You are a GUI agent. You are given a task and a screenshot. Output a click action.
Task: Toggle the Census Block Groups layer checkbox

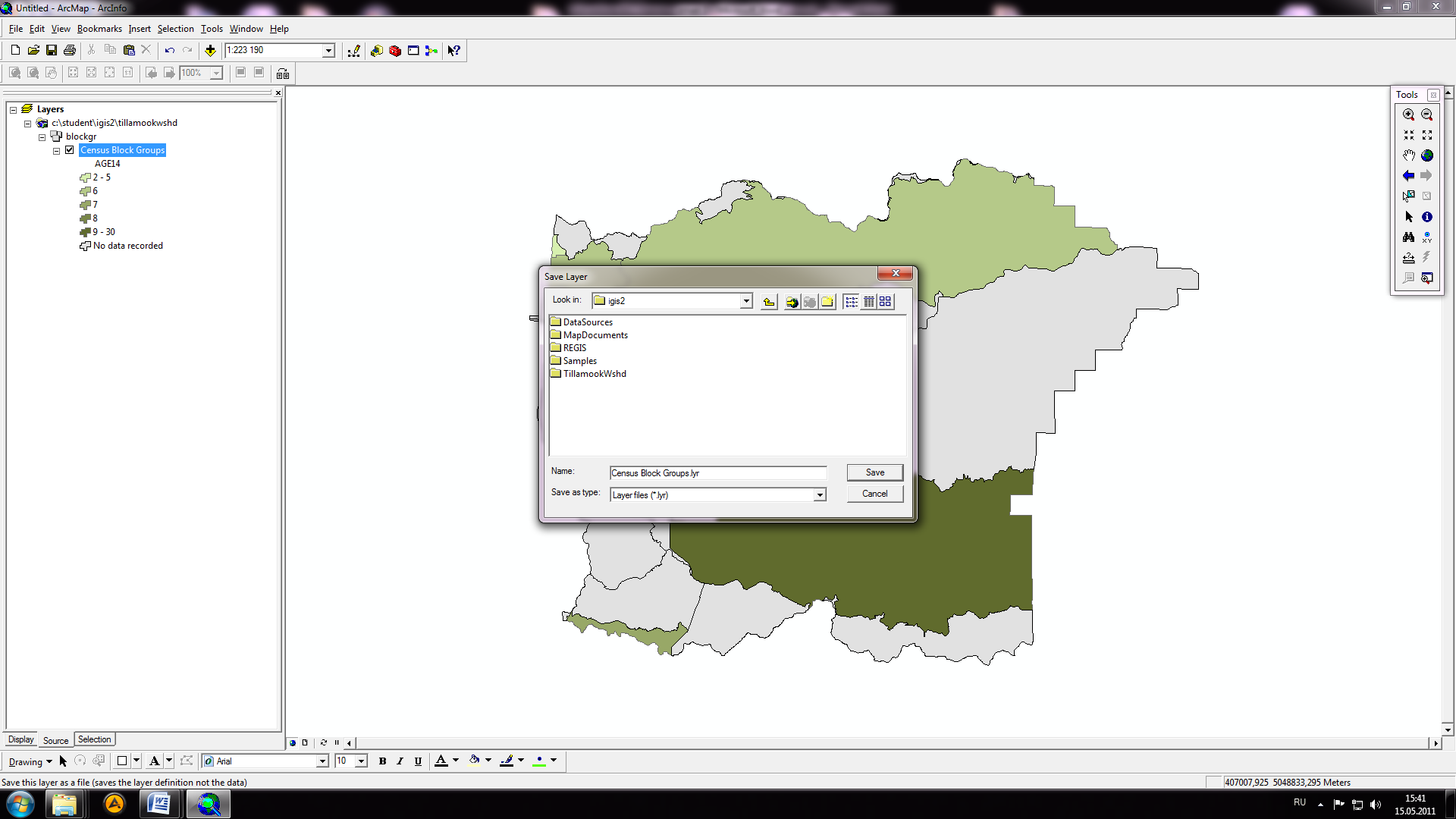pos(70,150)
